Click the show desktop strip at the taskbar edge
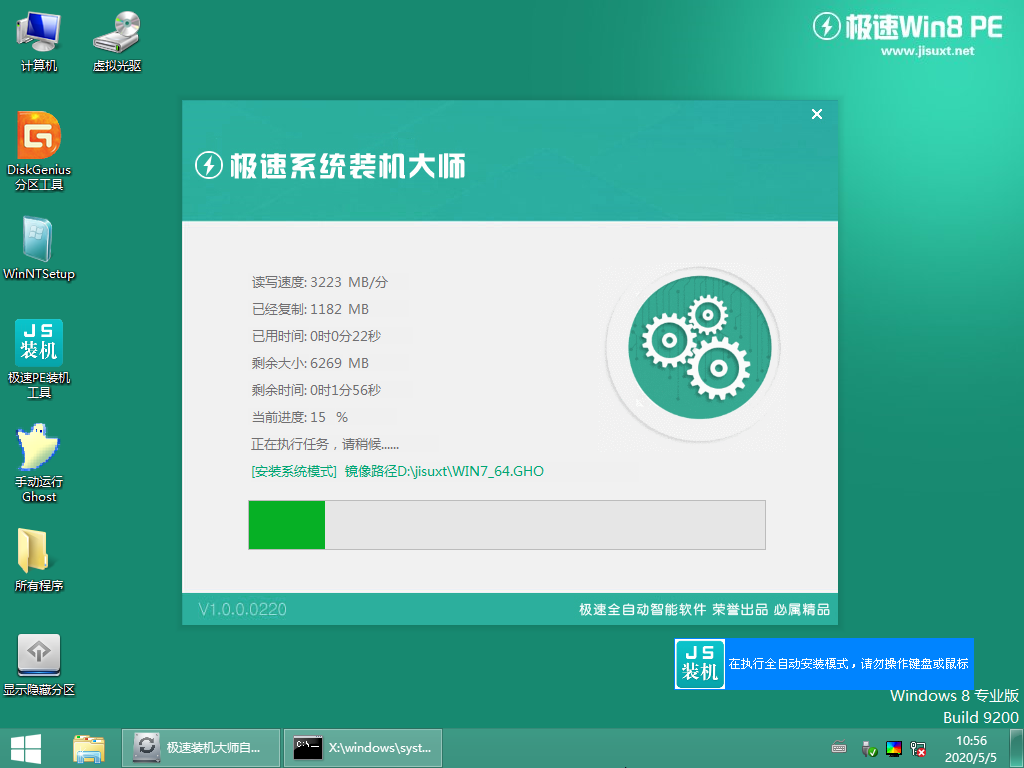The width and height of the screenshot is (1024, 768). pyautogui.click(x=1017, y=748)
